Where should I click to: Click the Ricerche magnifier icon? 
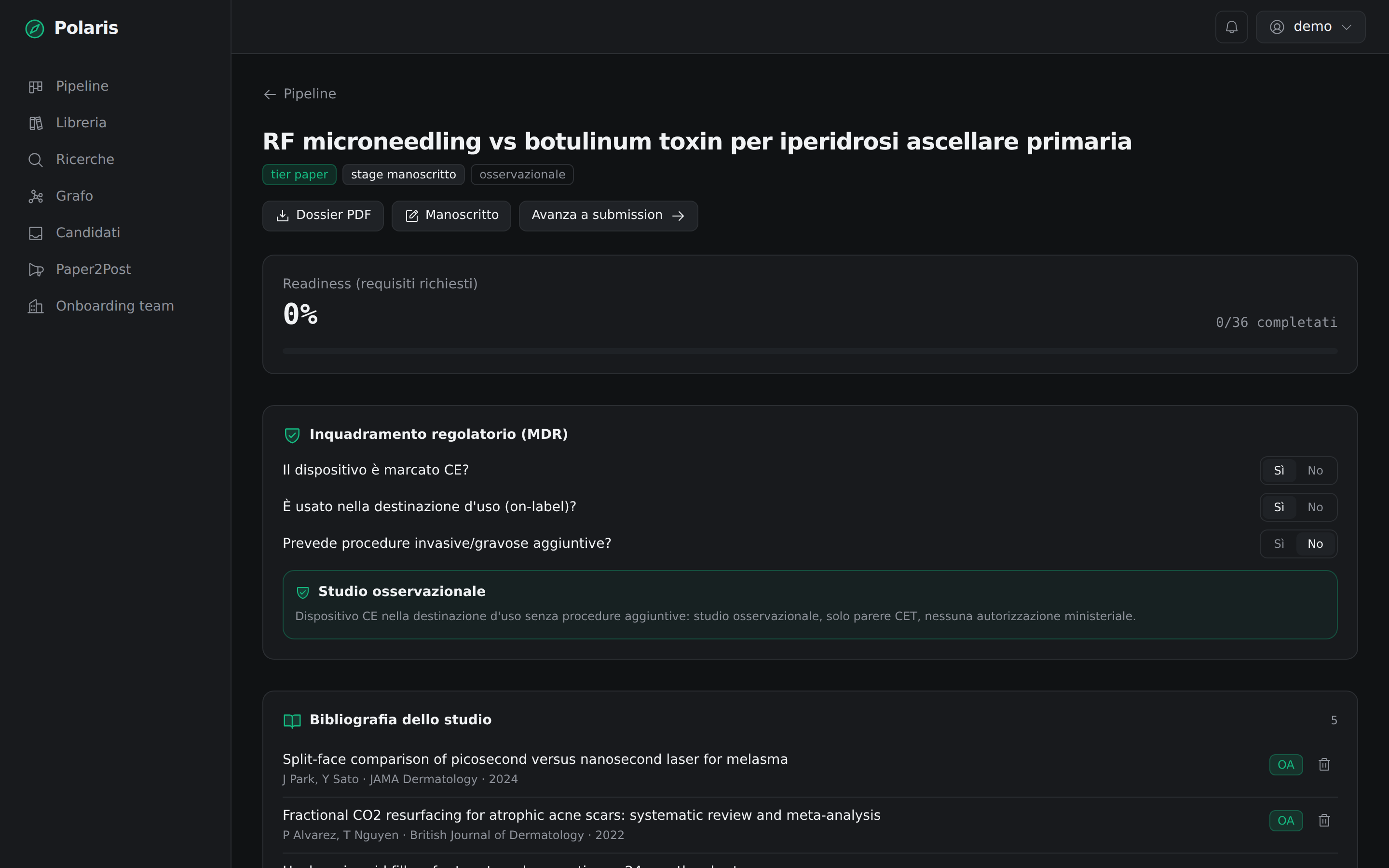[x=36, y=160]
